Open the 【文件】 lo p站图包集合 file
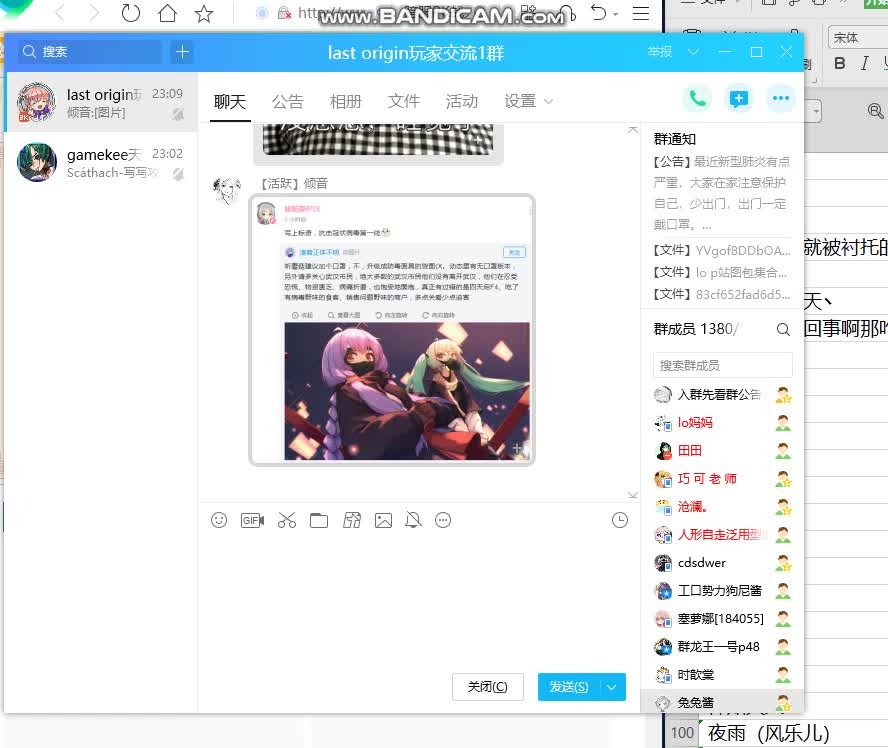This screenshot has height=748, width=888. (722, 272)
